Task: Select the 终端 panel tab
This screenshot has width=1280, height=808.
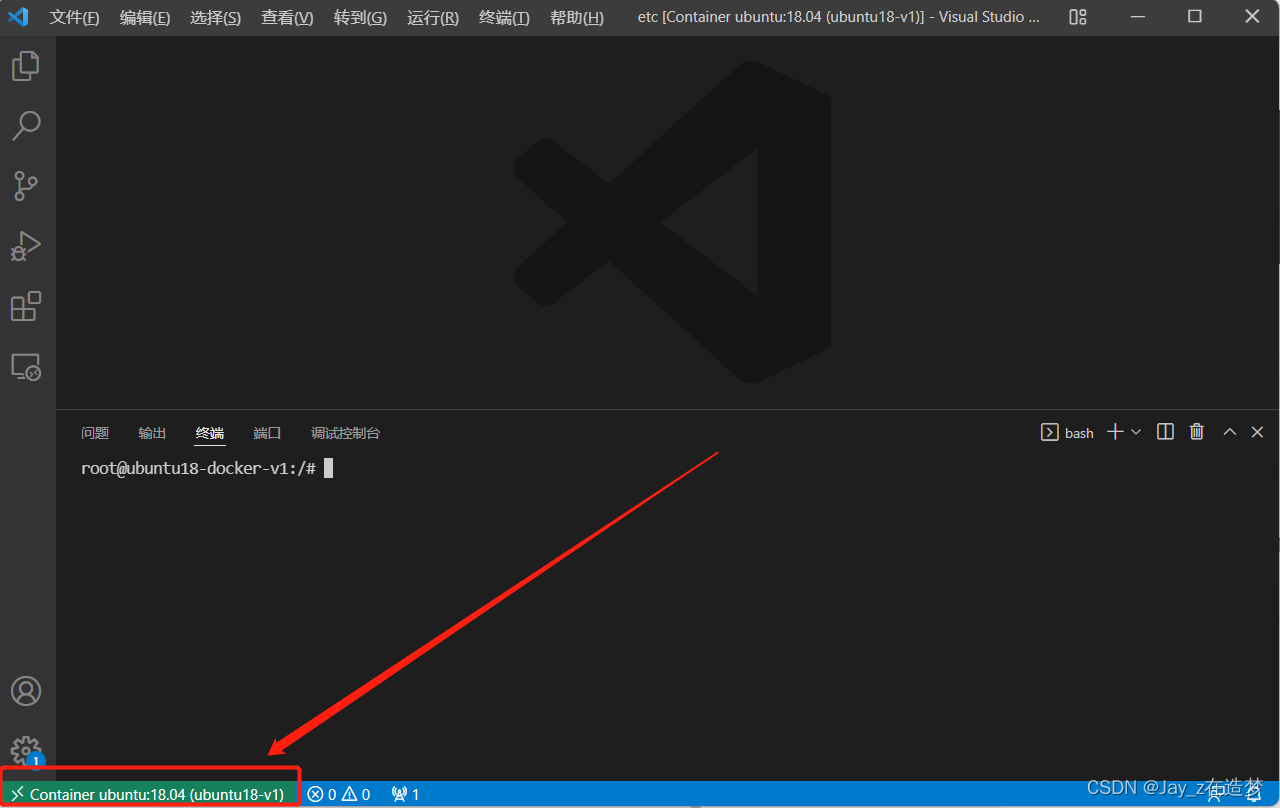Action: click(210, 433)
